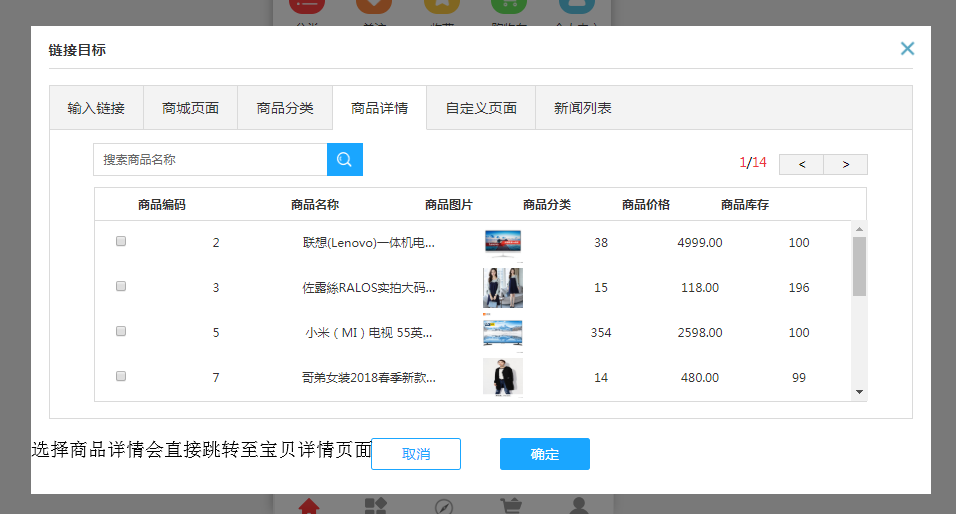The width and height of the screenshot is (956, 514).
Task: Check the box for product number 3
Action: pos(121,286)
